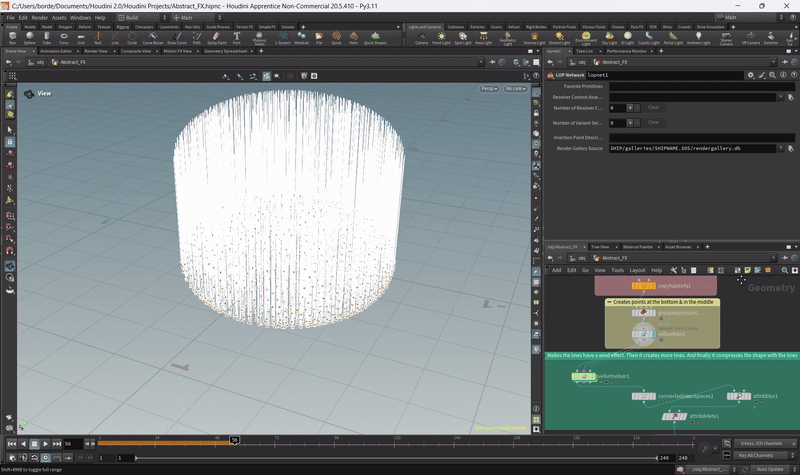Add a Point Light from shelf
Screen dimensions: 800x475
(x=441, y=38)
